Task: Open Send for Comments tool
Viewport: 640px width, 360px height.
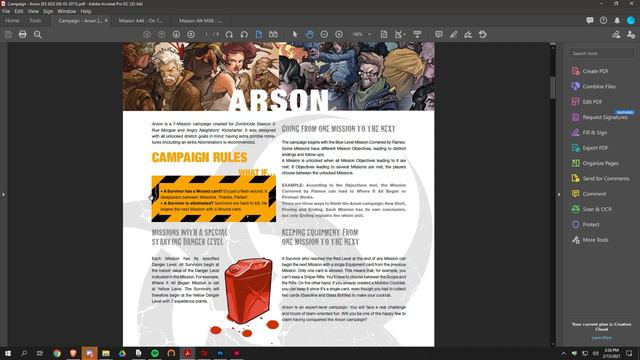Action: tap(600, 178)
